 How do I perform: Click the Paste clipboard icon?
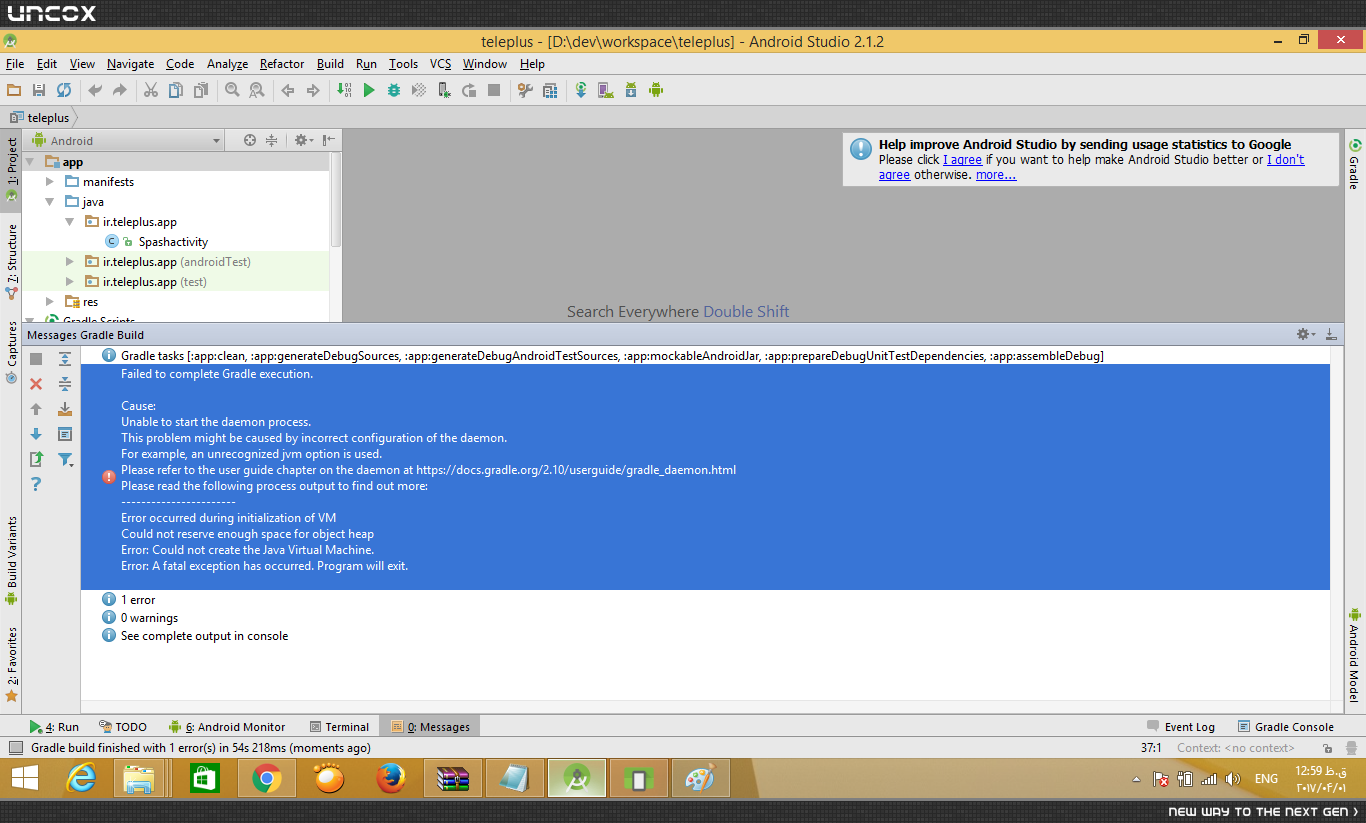(201, 90)
